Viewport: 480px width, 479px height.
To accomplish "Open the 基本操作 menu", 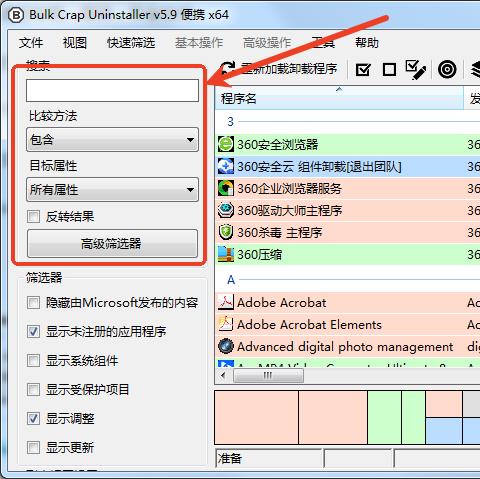I will tap(199, 43).
